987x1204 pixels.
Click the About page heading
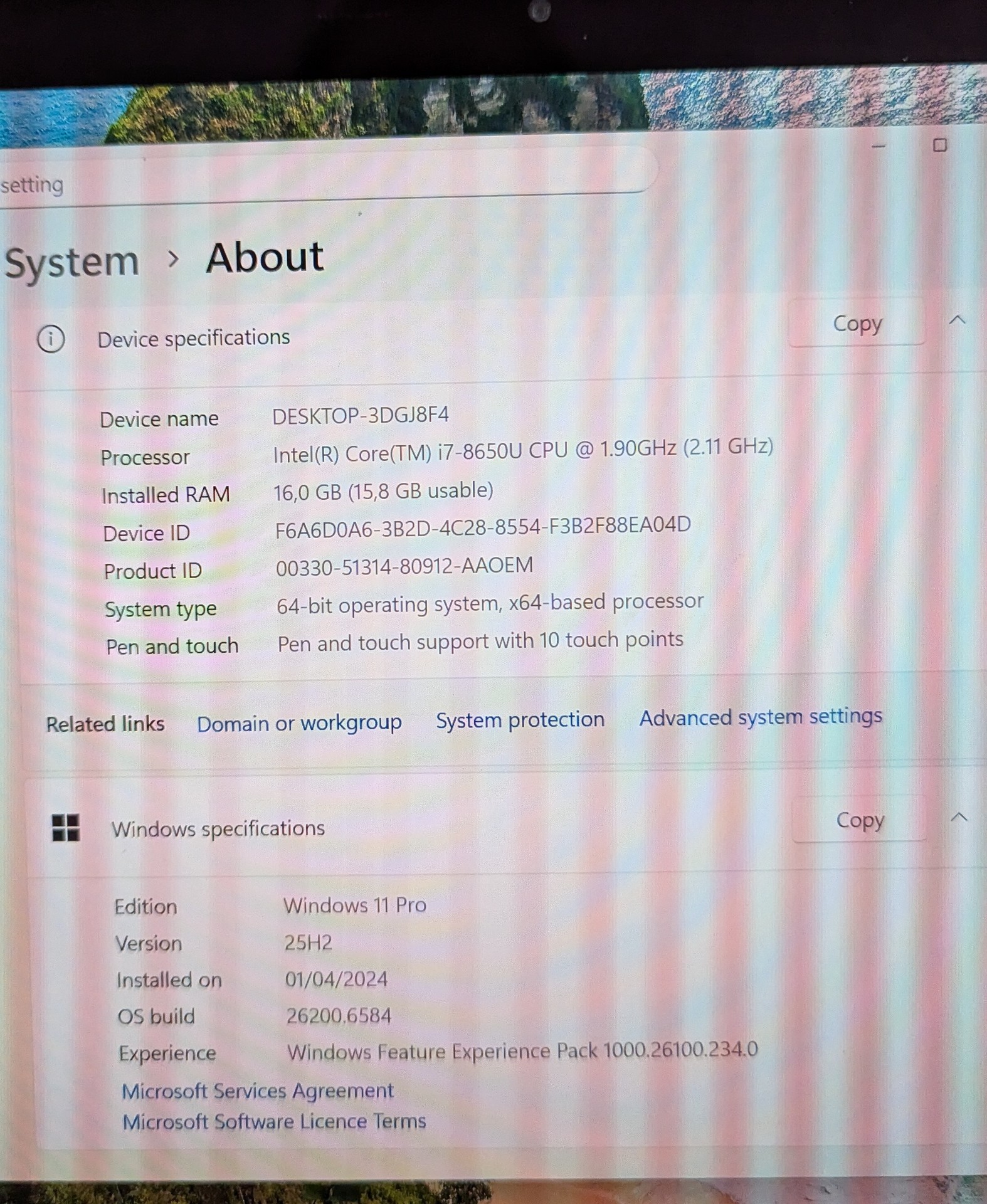265,257
